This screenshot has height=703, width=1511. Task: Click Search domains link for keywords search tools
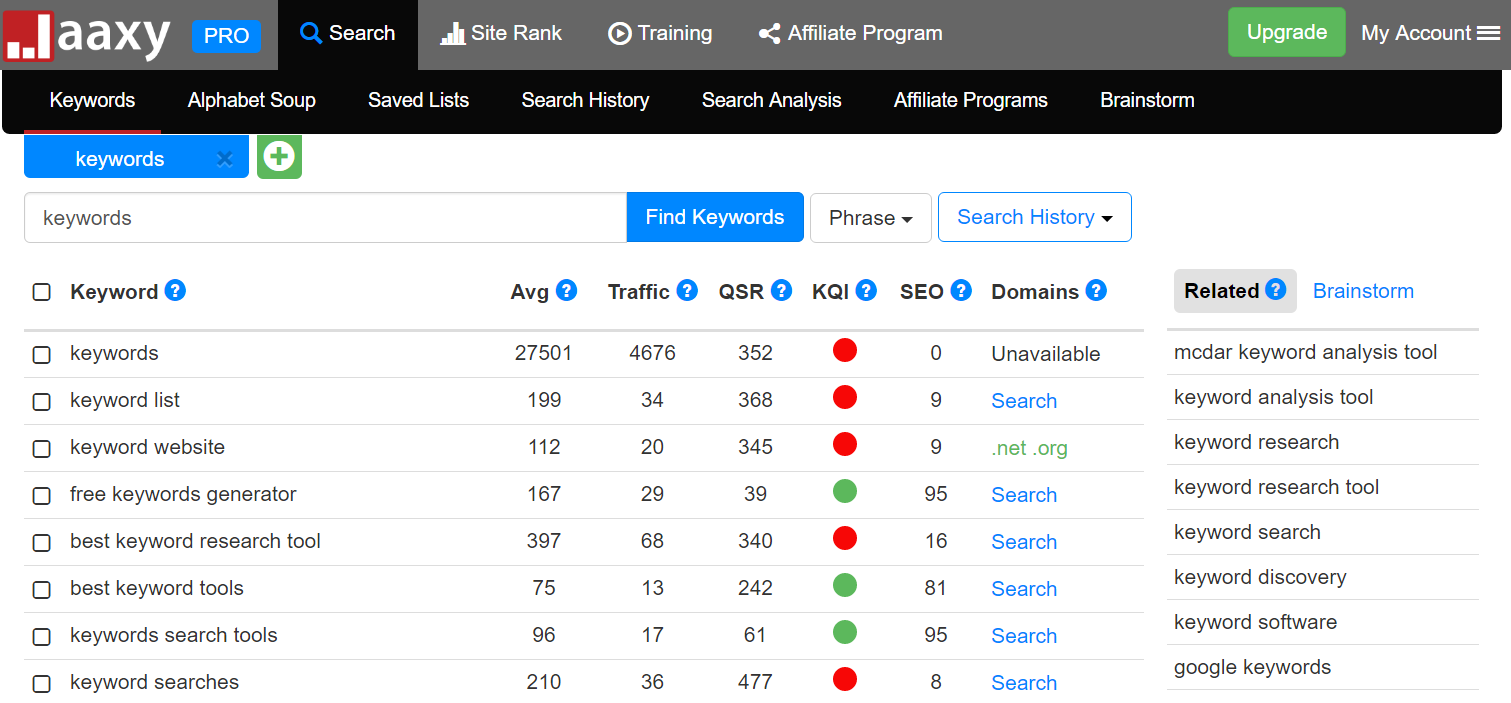click(1024, 636)
